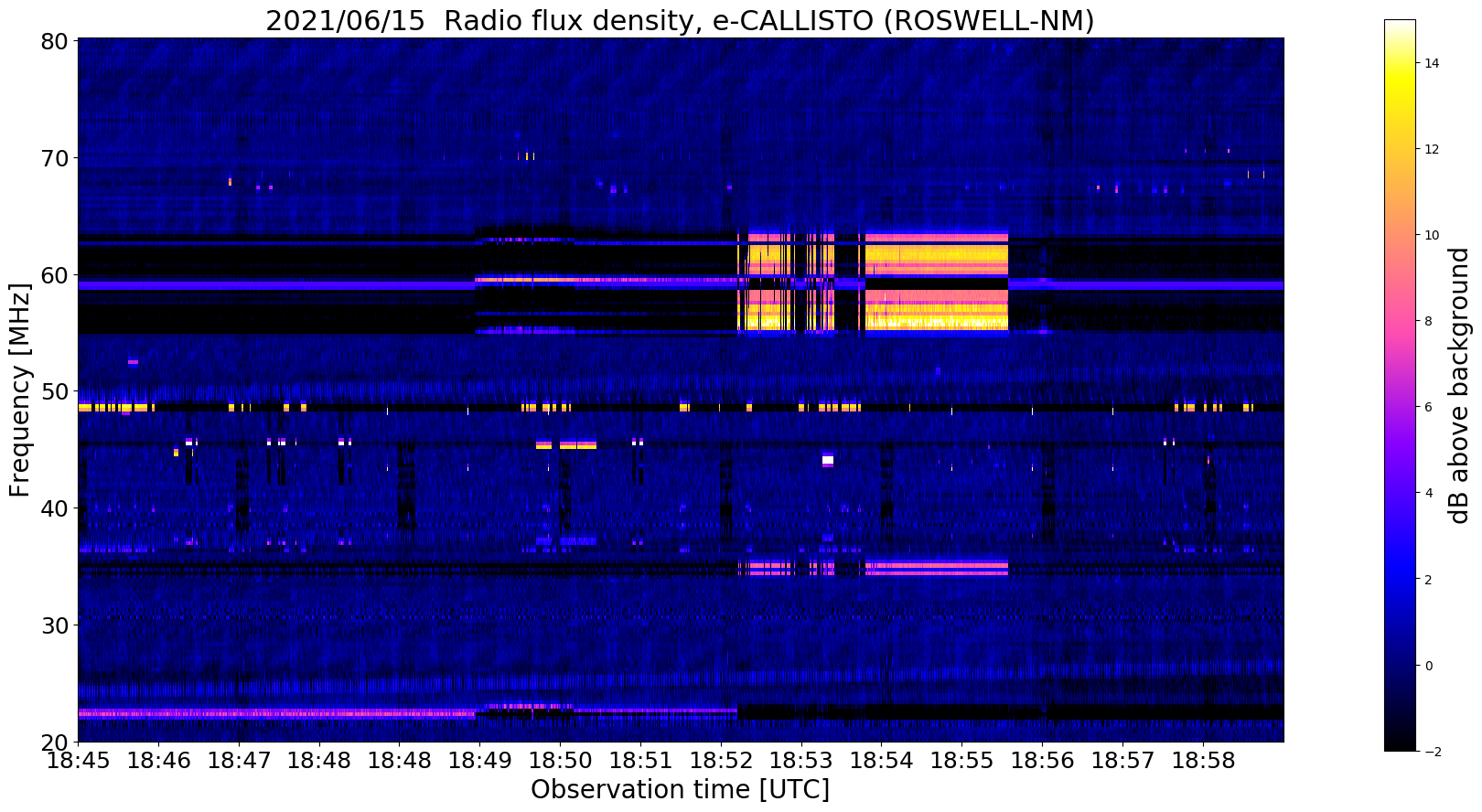Select the 18:46 time tick label
1482x812 pixels.
(158, 761)
